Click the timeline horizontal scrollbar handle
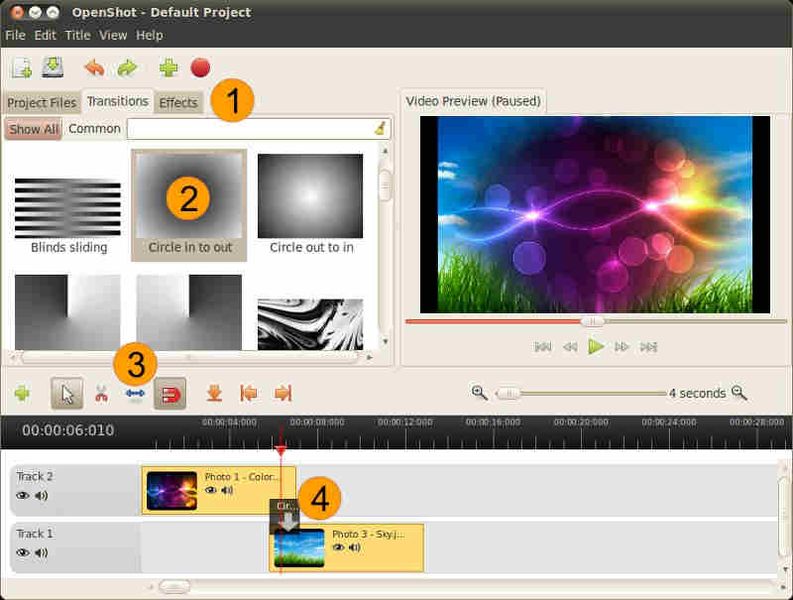This screenshot has height=600, width=793. (x=174, y=587)
